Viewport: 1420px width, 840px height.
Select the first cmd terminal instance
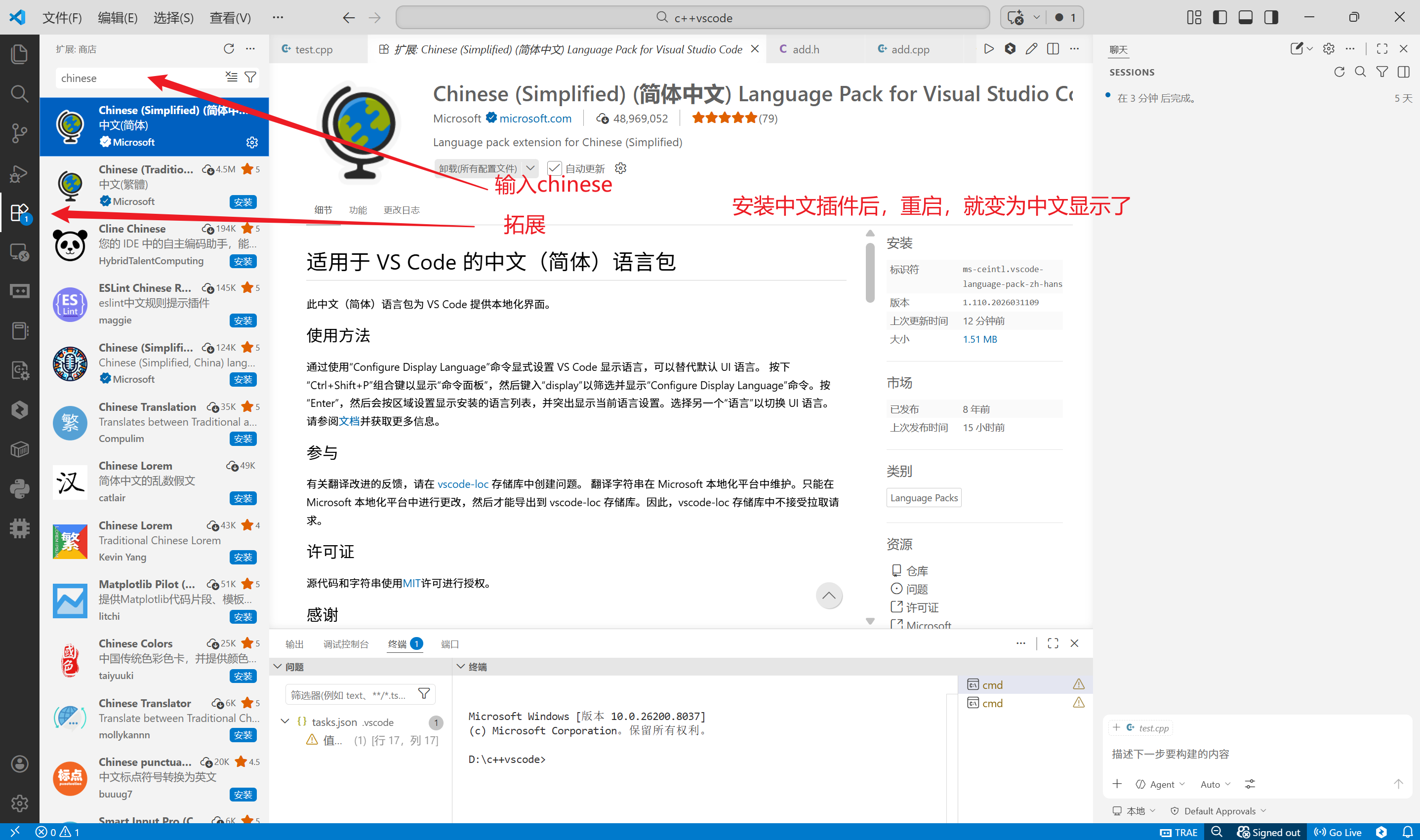point(1024,685)
